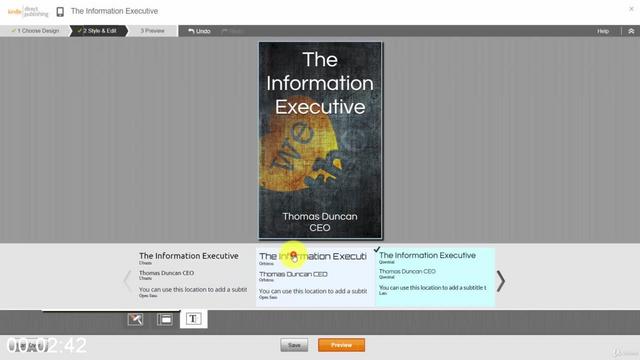
Task: Click the greyed-out Redo button
Action: click(x=233, y=31)
